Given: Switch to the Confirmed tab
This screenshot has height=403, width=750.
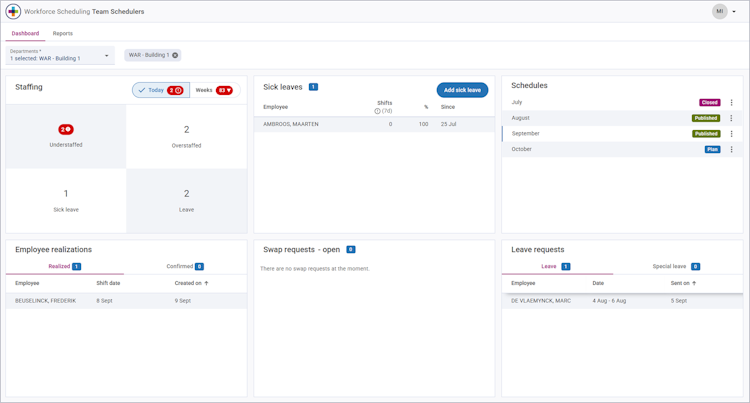Looking at the screenshot, I should tap(185, 266).
